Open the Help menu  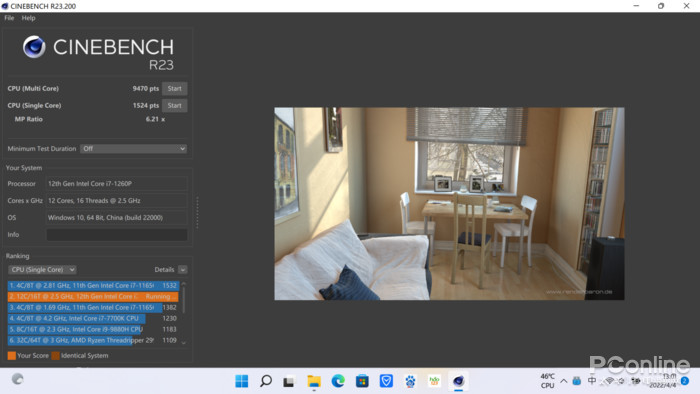tap(28, 18)
